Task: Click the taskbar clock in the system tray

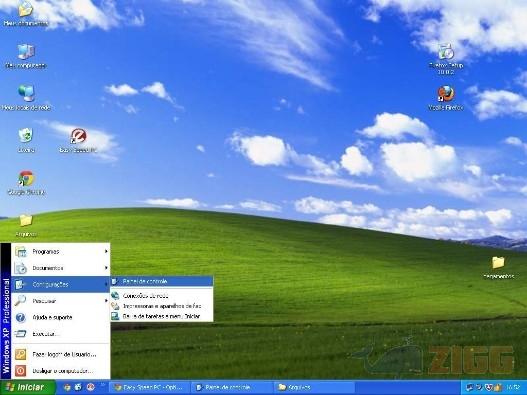Action: (x=513, y=388)
